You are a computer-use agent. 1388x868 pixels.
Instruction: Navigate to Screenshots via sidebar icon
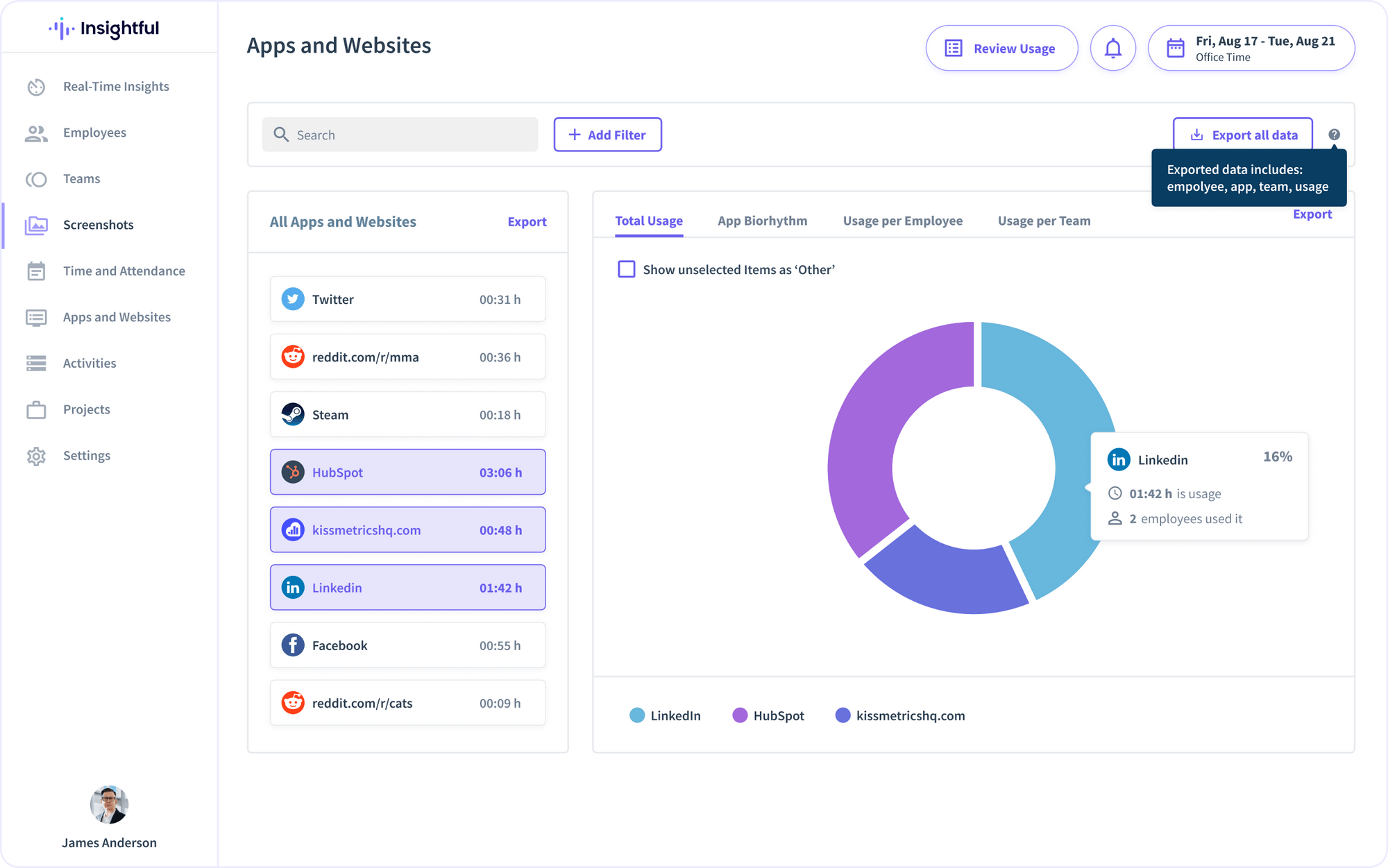35,224
